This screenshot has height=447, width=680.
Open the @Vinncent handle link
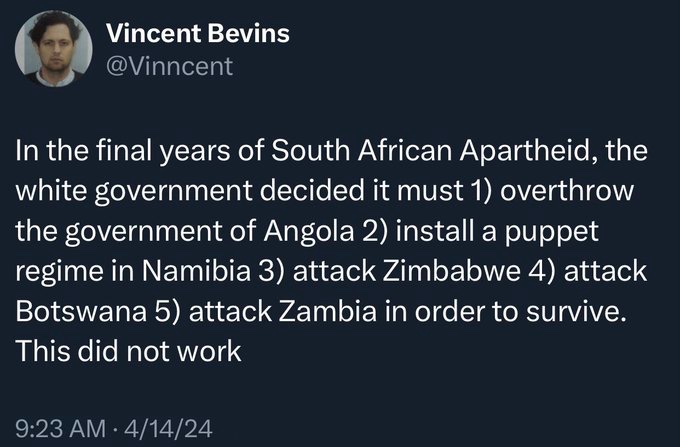(x=170, y=66)
